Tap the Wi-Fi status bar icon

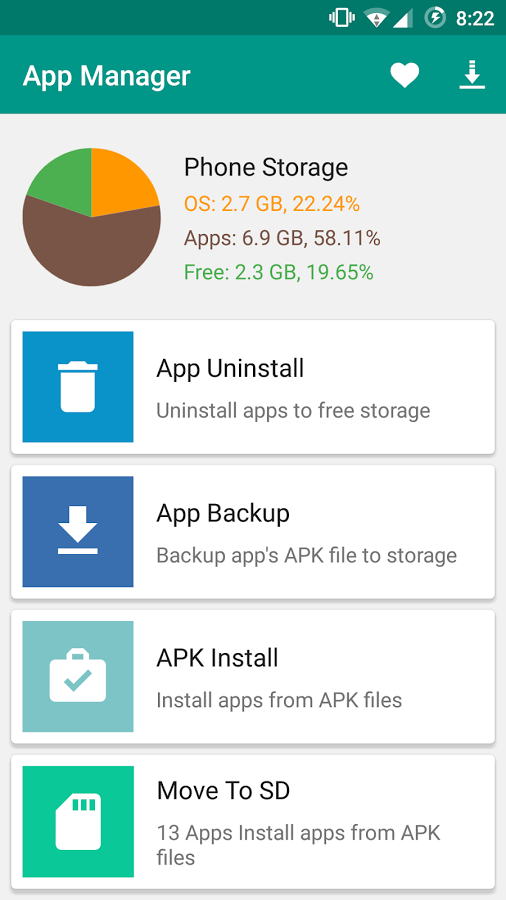(376, 18)
